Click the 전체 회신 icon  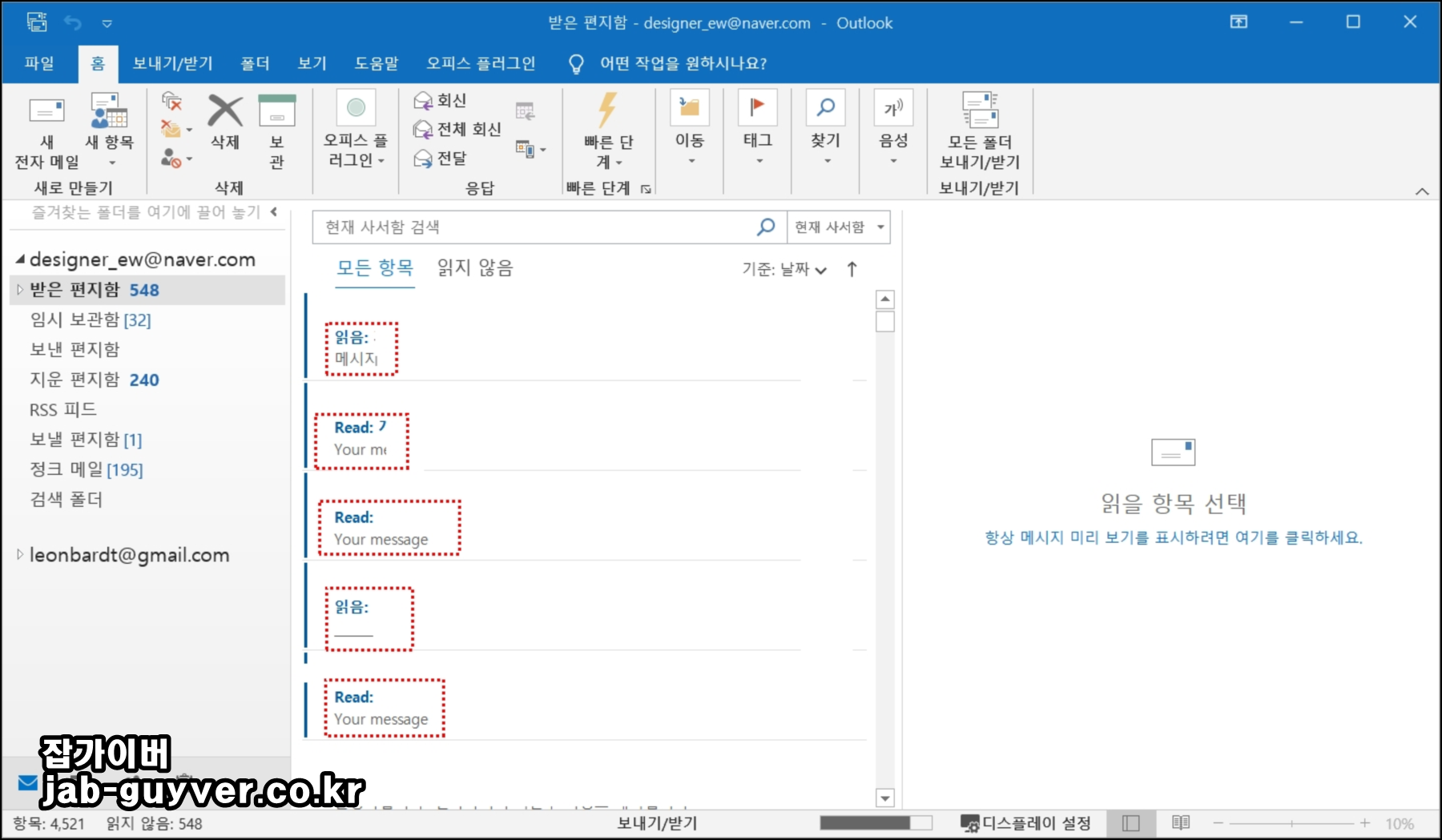422,129
